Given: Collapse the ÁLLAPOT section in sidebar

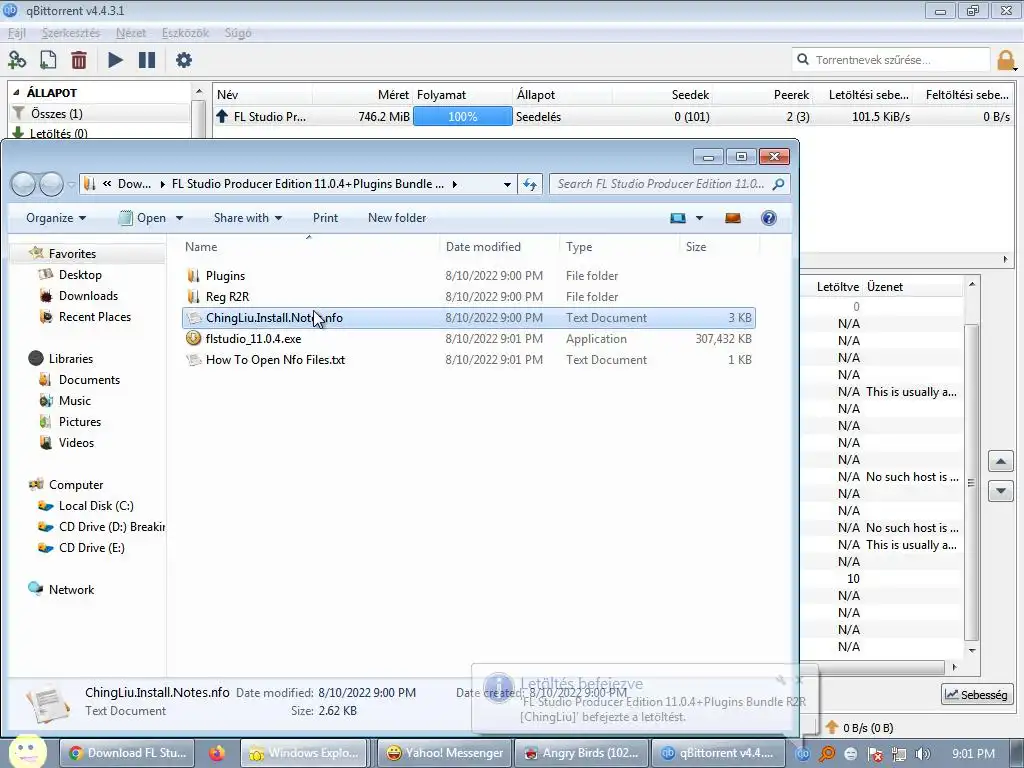Looking at the screenshot, I should 16,93.
